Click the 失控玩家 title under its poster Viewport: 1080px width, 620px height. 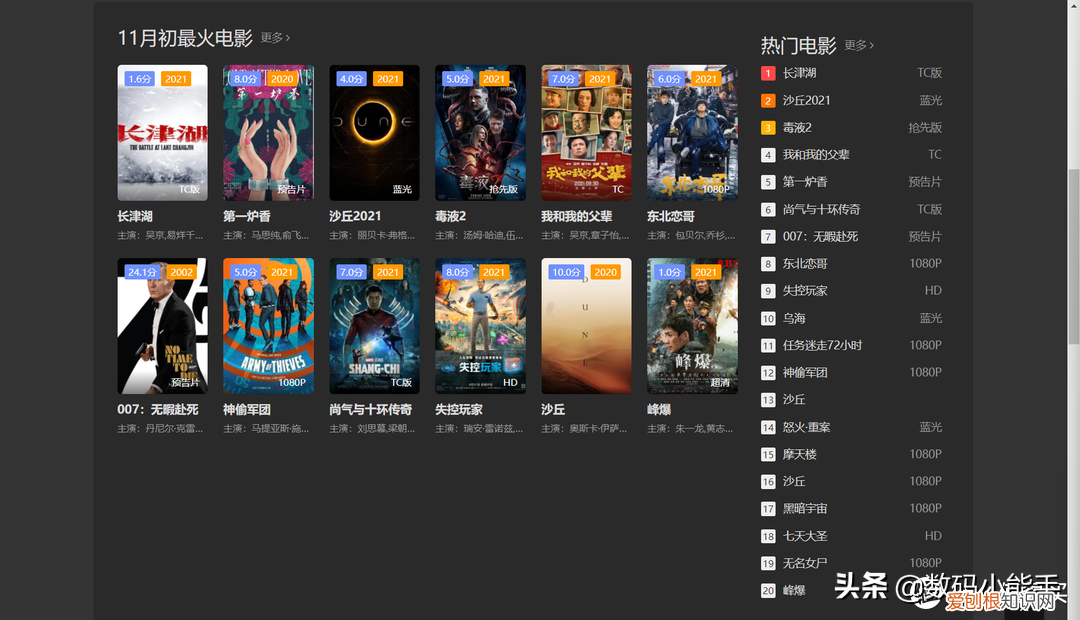coord(459,409)
